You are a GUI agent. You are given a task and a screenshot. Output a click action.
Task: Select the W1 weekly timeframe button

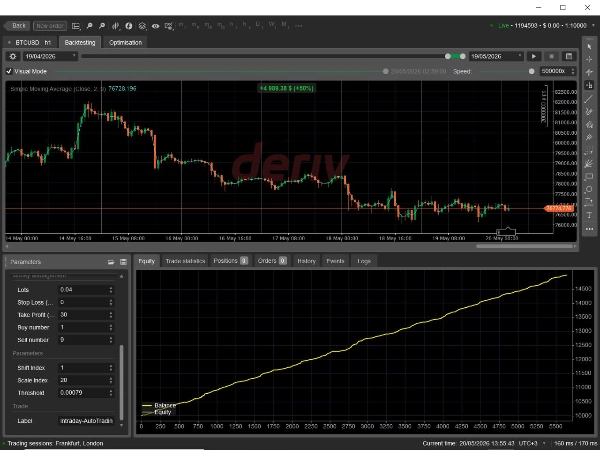(x=272, y=24)
